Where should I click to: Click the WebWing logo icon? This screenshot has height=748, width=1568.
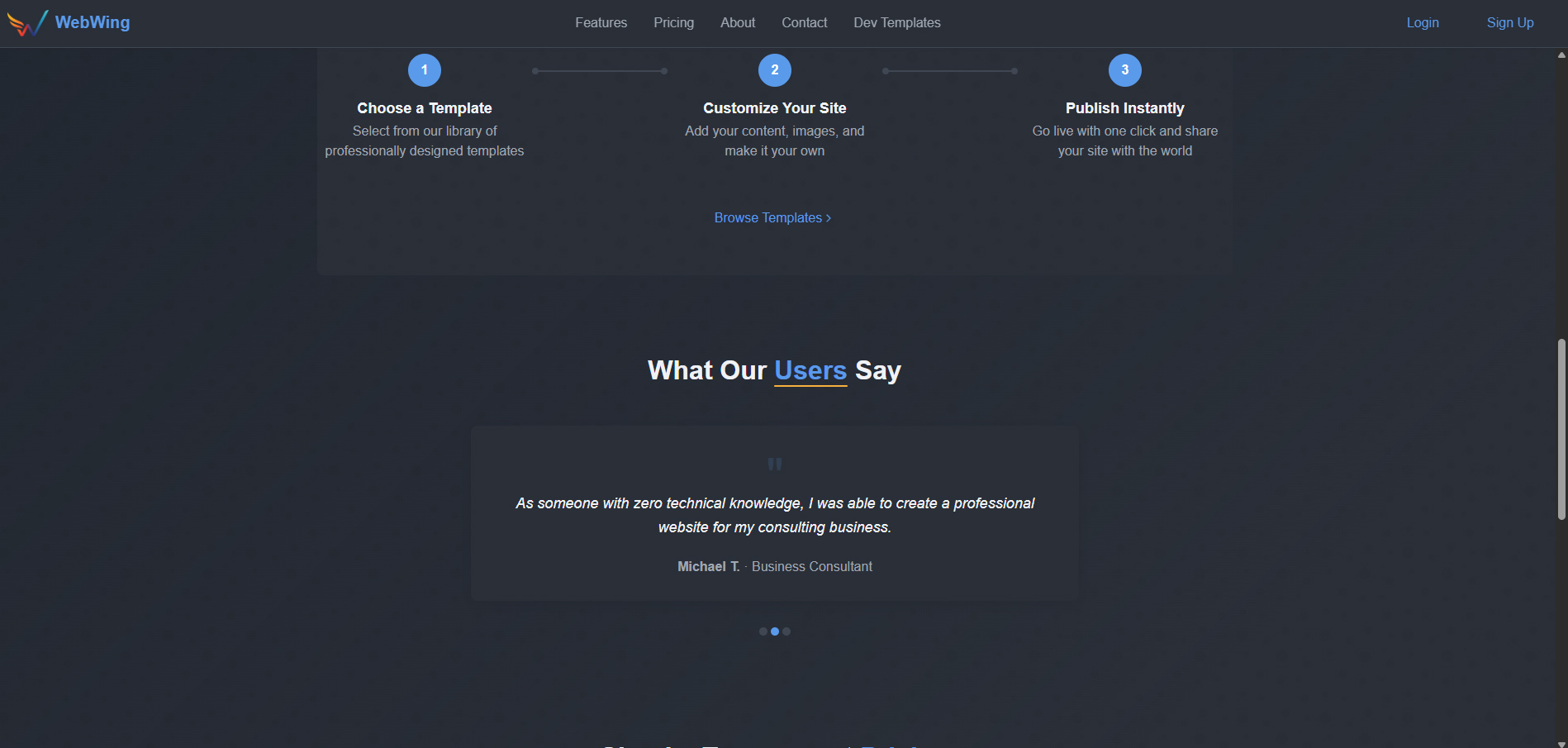tap(26, 22)
